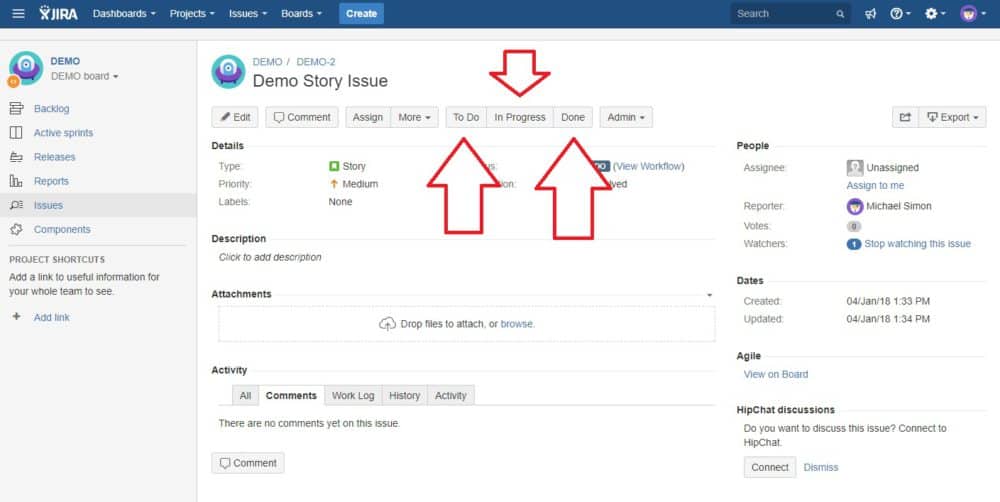Click the Create button

tap(362, 13)
